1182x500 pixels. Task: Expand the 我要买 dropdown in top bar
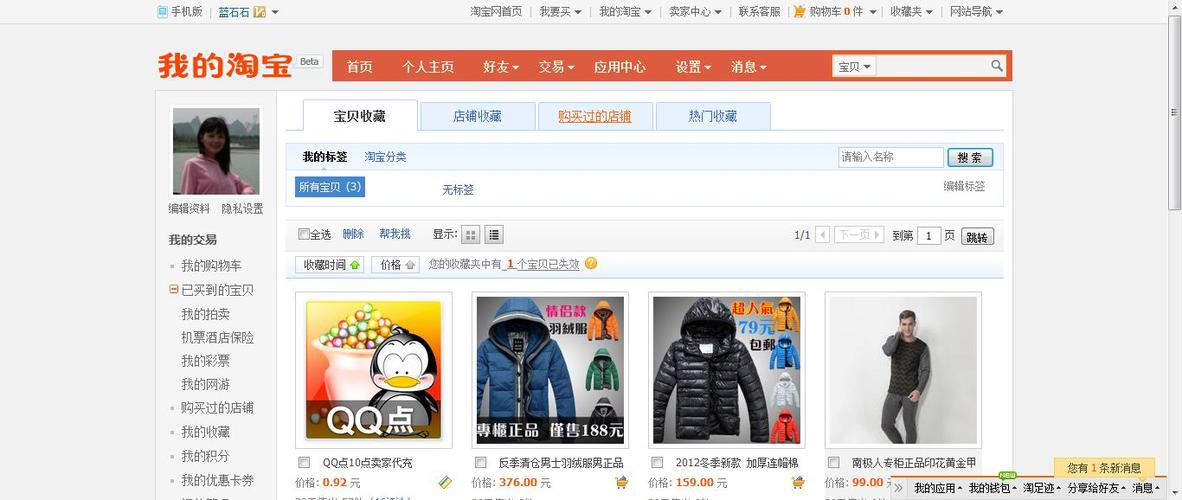560,11
